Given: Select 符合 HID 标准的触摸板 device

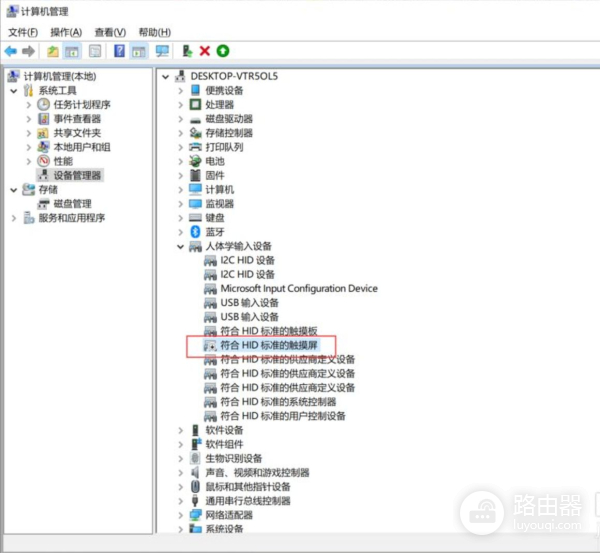Looking at the screenshot, I should 269,331.
